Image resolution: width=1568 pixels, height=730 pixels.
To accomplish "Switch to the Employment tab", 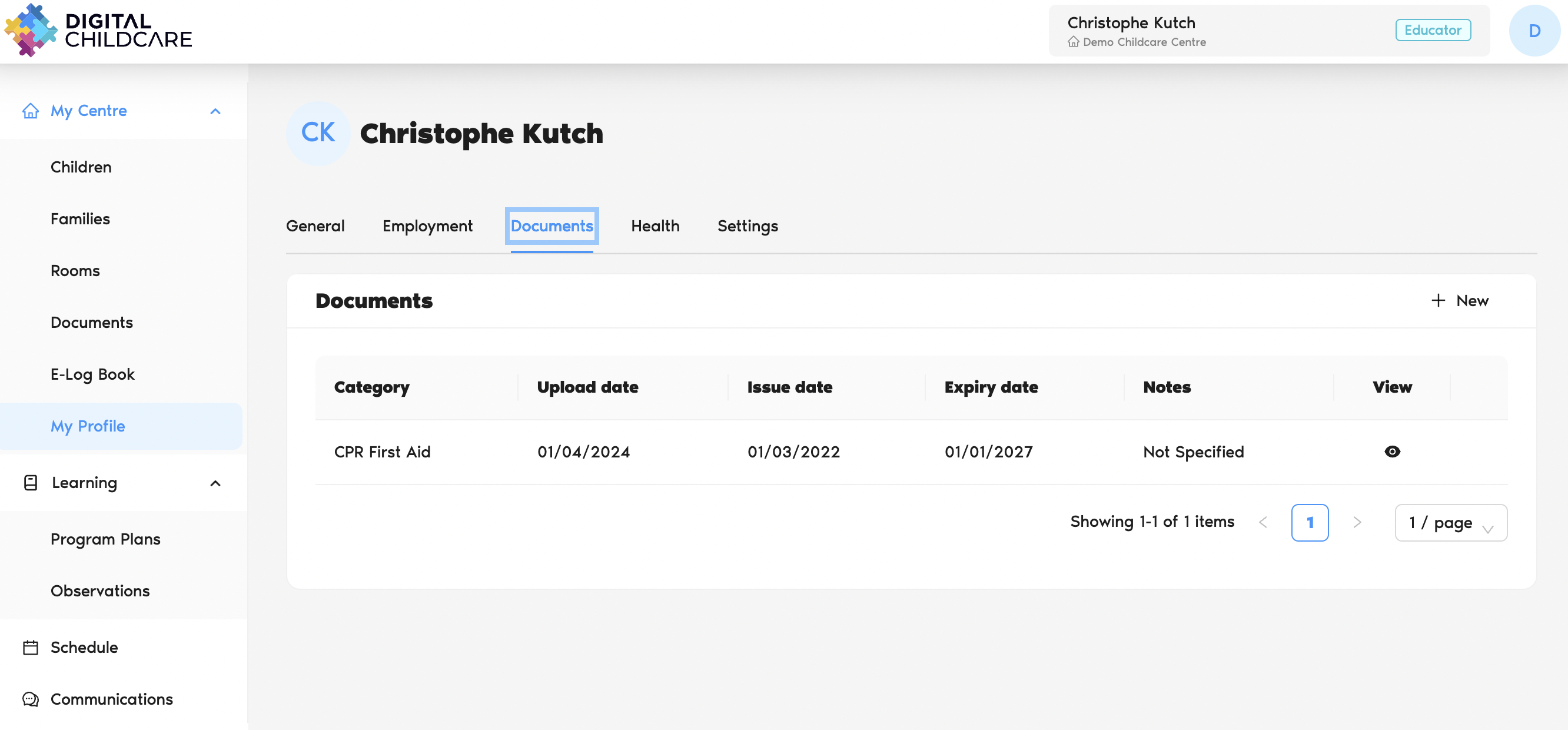I will coord(427,226).
